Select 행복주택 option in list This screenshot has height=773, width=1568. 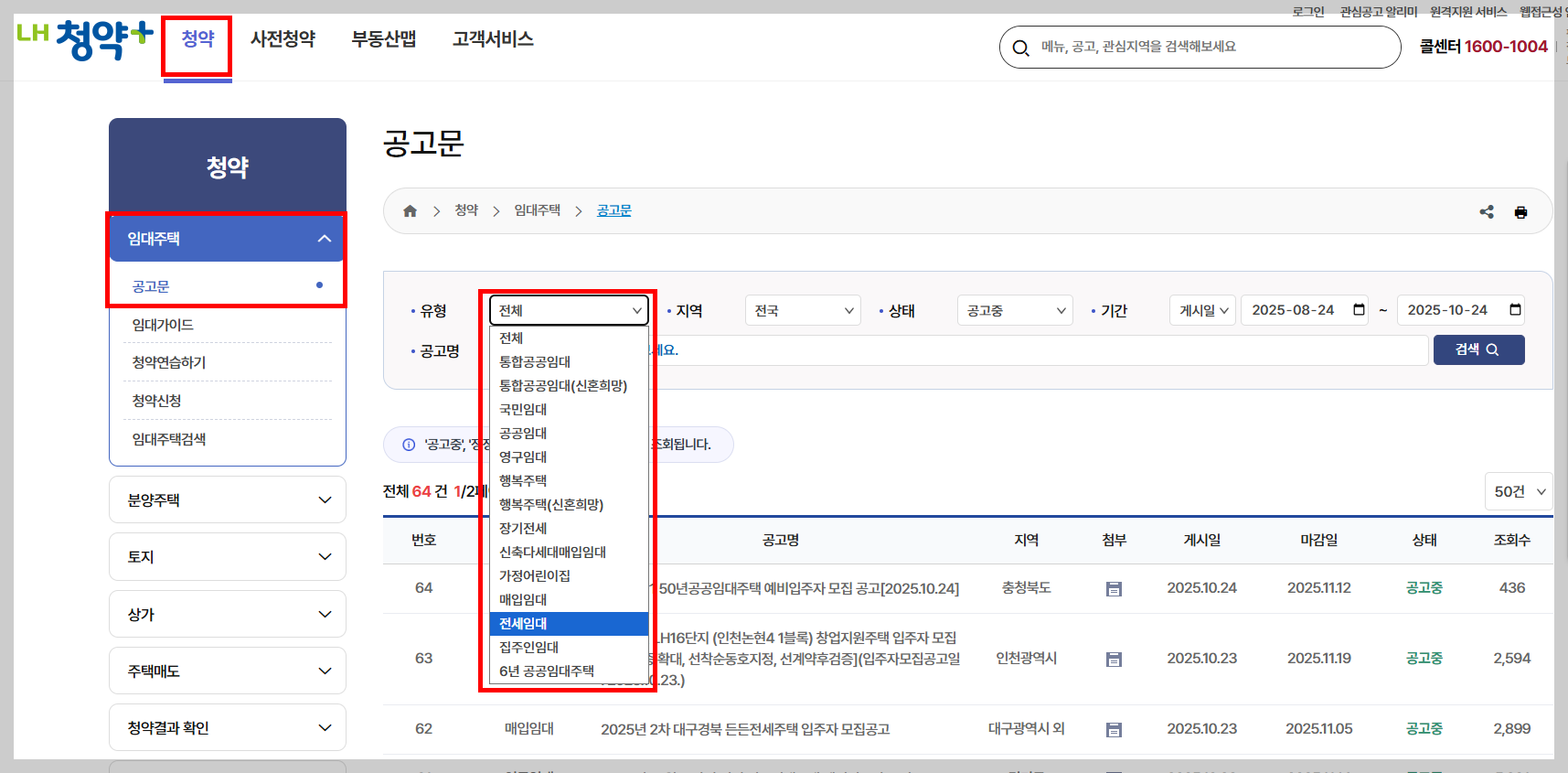click(x=569, y=481)
